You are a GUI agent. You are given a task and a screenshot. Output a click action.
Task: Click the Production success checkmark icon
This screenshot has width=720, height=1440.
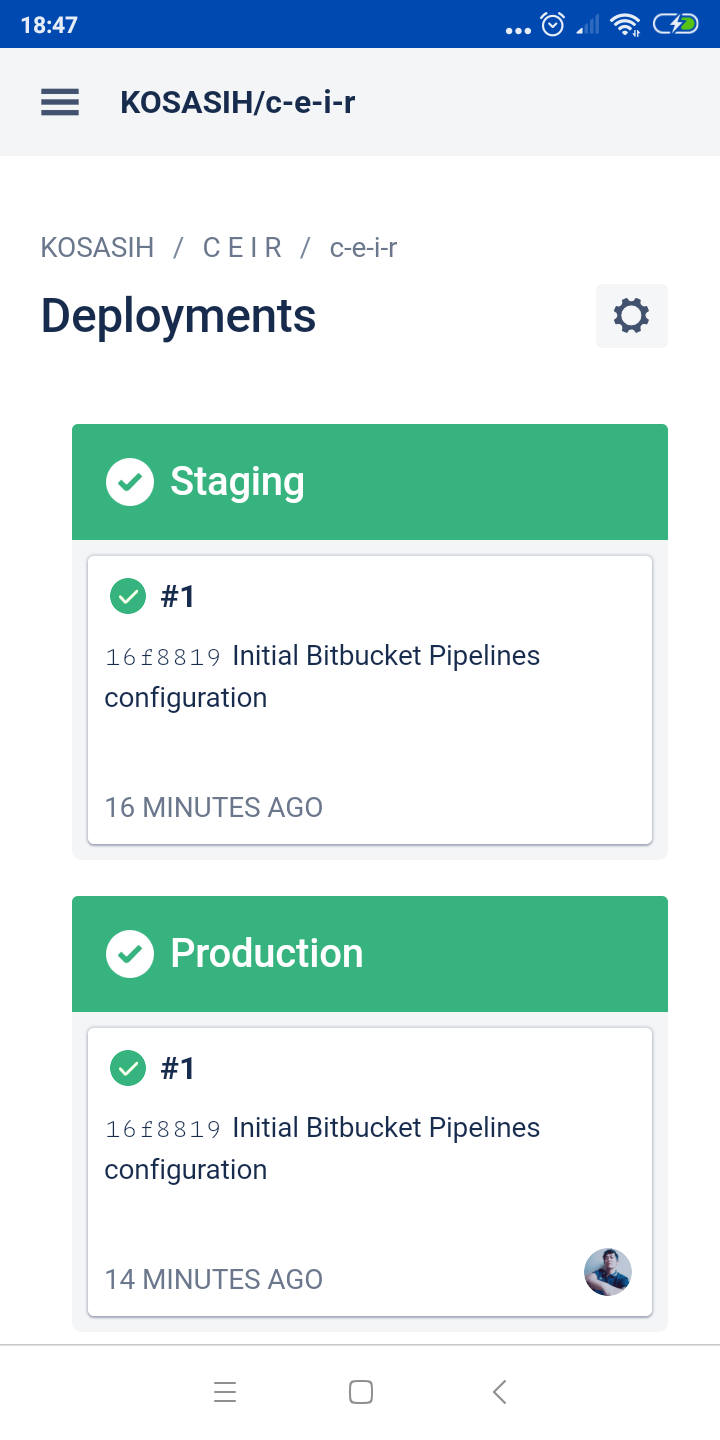(130, 954)
